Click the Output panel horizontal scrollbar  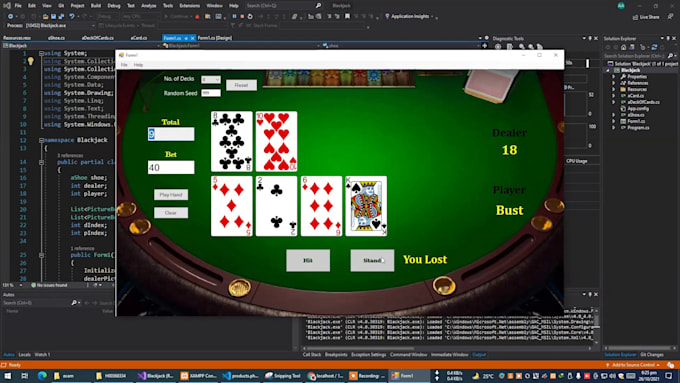click(x=447, y=348)
